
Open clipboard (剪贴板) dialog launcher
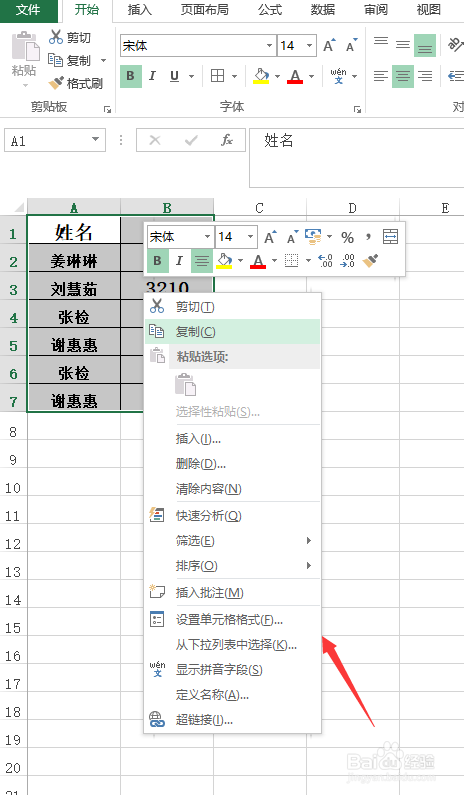(108, 109)
